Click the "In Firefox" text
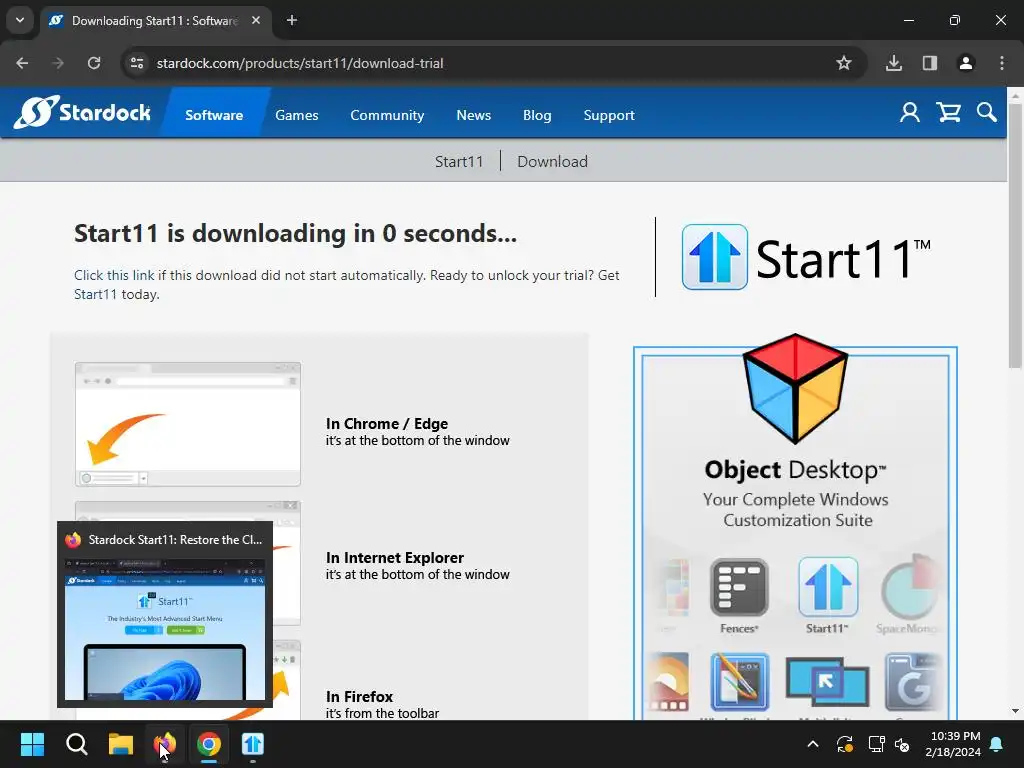The height and width of the screenshot is (768, 1024). [x=359, y=696]
